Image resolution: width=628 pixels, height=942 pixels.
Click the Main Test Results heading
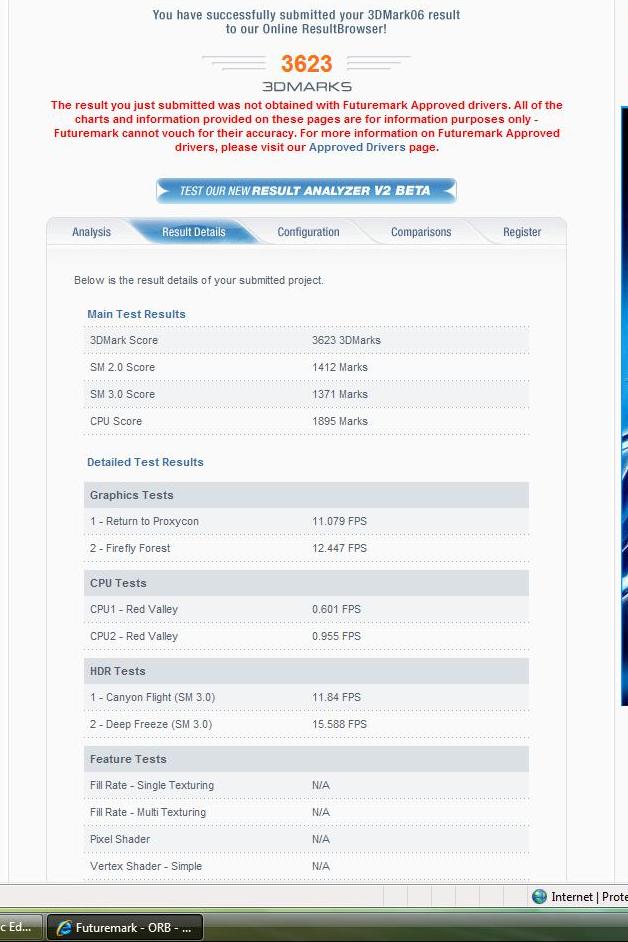point(136,314)
